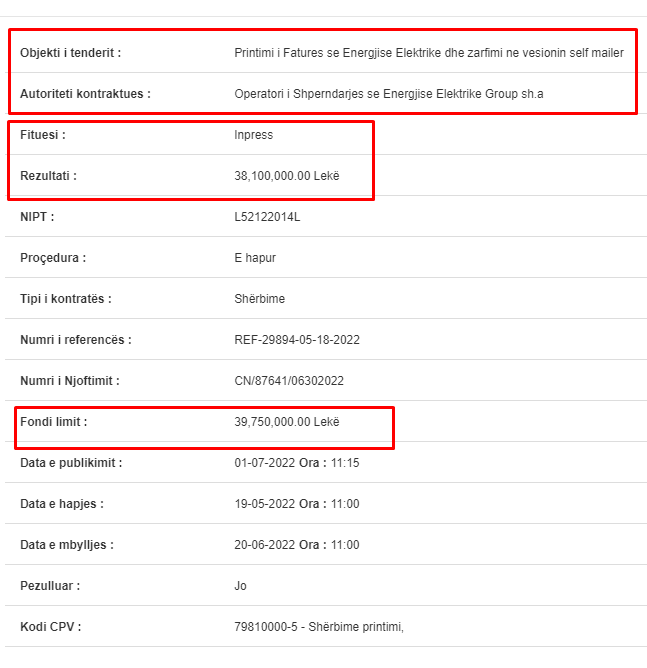Click the NIPT value L52122014L
Viewport: 647px width, 668px height.
[267, 217]
